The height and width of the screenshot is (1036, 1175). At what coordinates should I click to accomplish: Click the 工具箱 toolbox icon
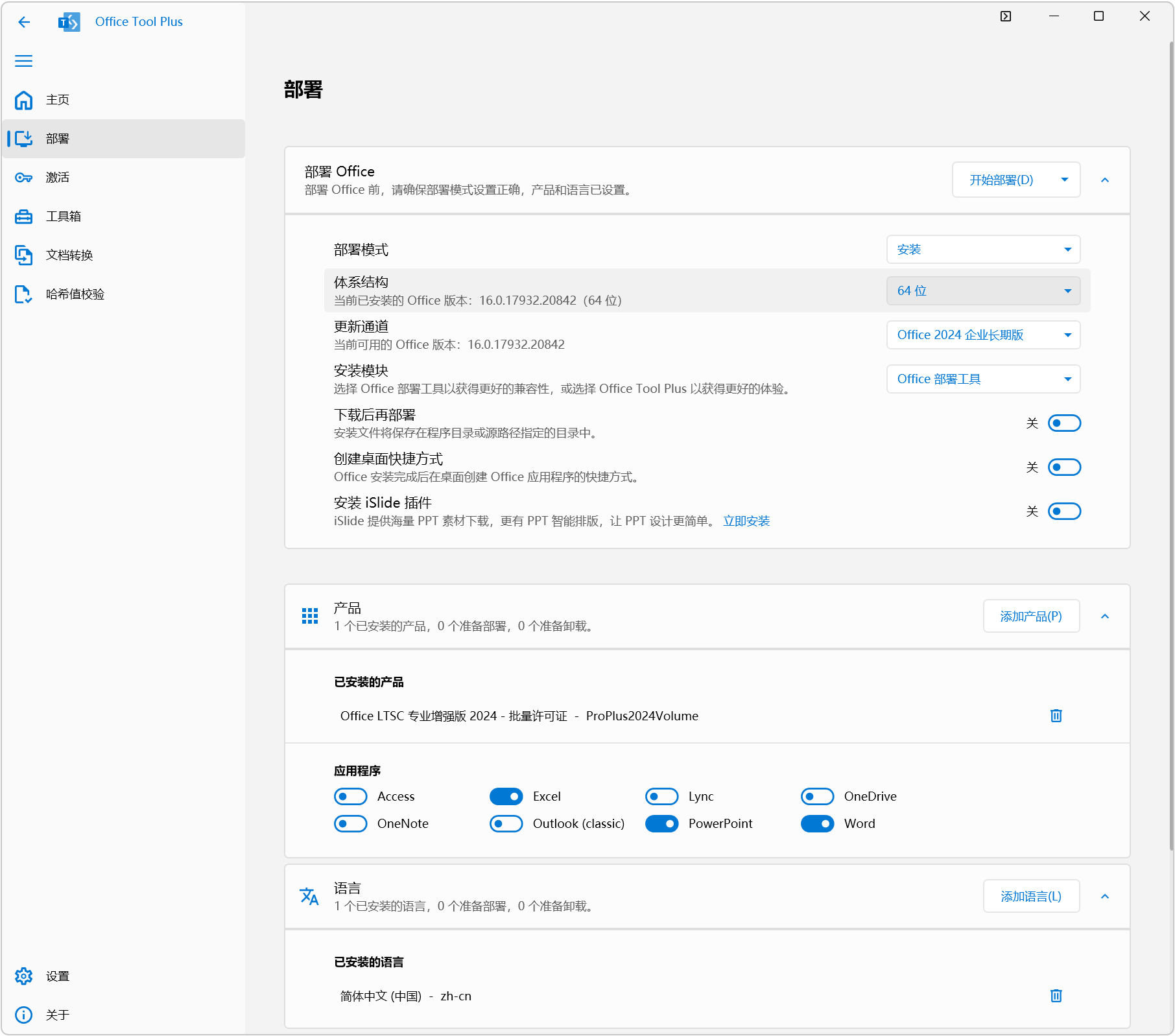click(x=24, y=217)
